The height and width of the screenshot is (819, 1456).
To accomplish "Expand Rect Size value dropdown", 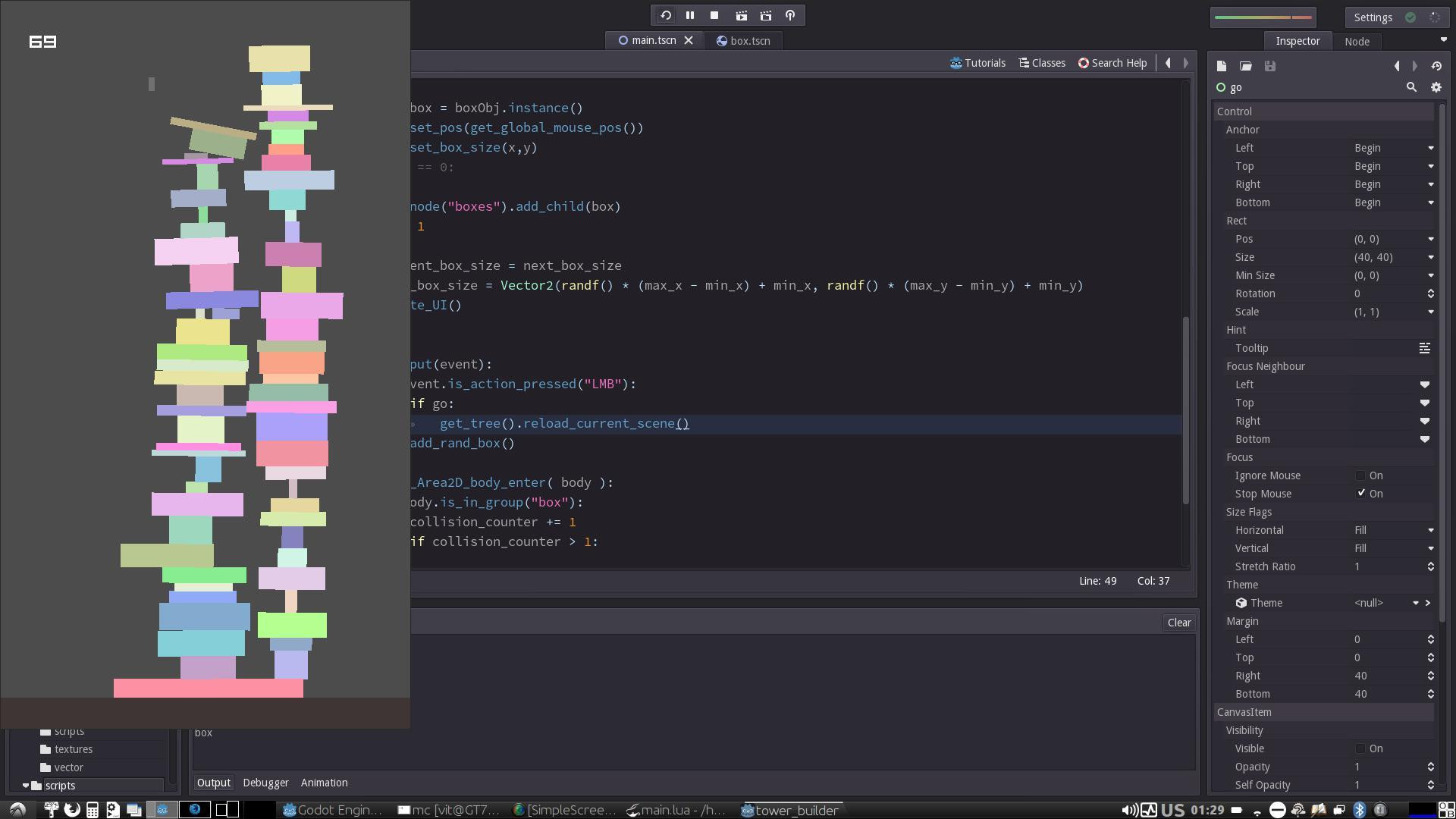I will 1431,257.
